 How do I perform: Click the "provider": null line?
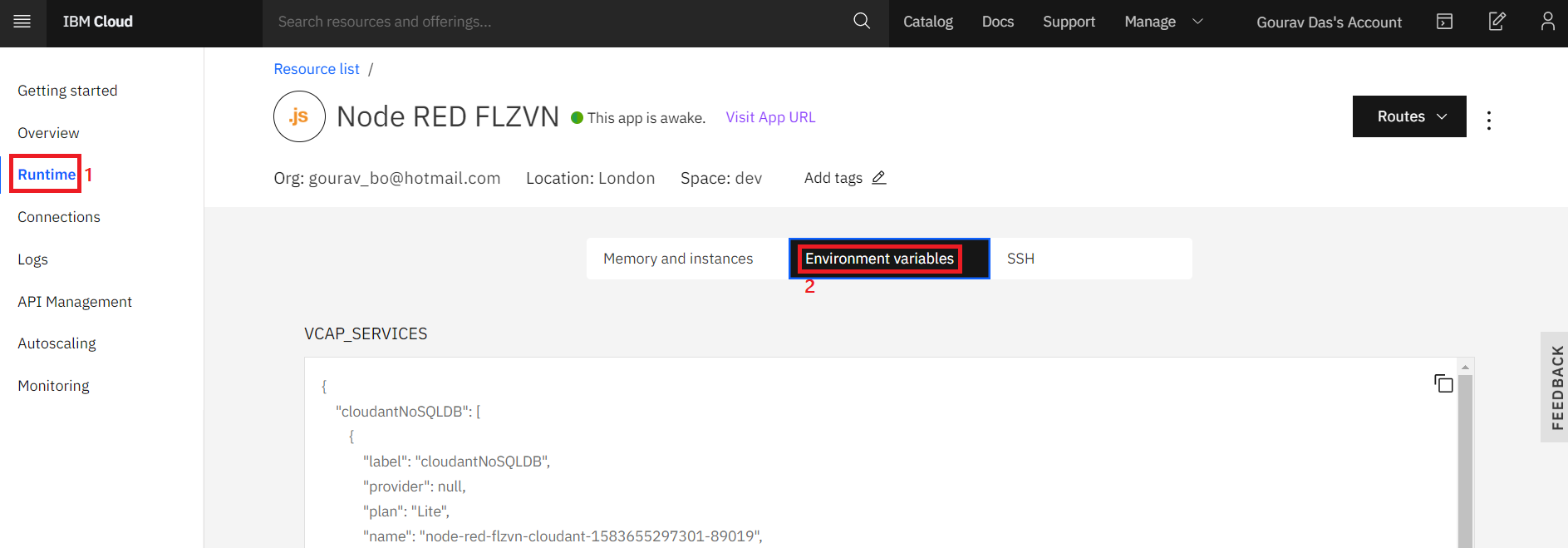(x=414, y=486)
